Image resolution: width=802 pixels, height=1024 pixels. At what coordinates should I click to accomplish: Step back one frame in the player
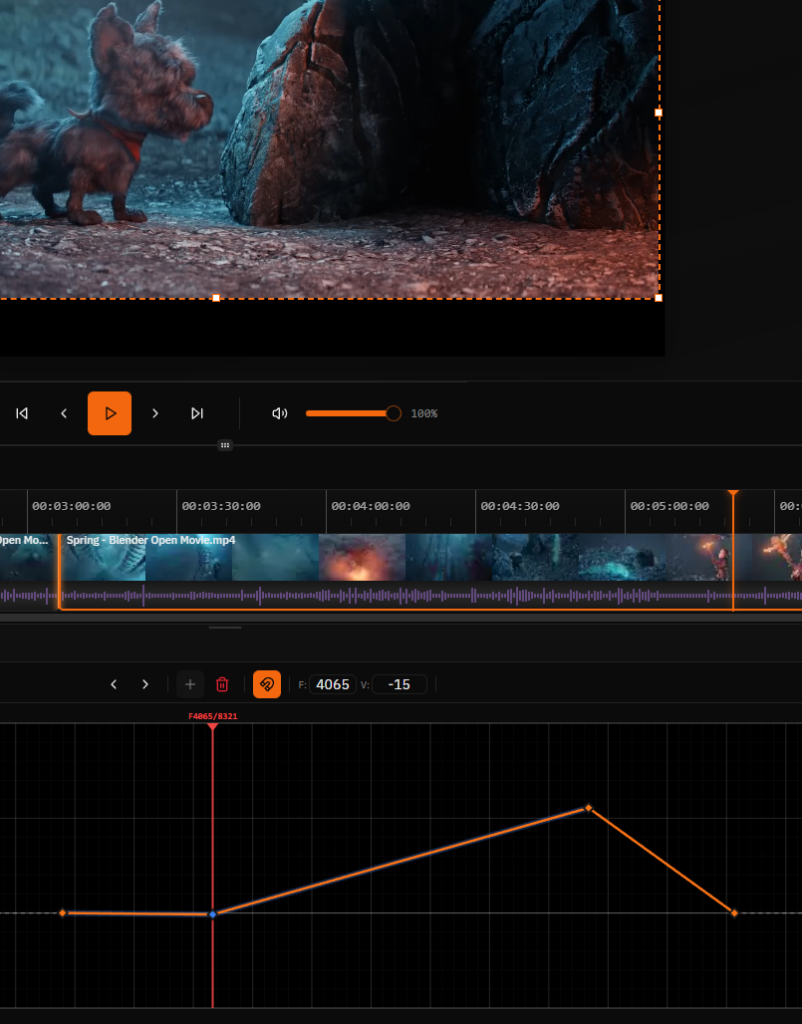64,413
